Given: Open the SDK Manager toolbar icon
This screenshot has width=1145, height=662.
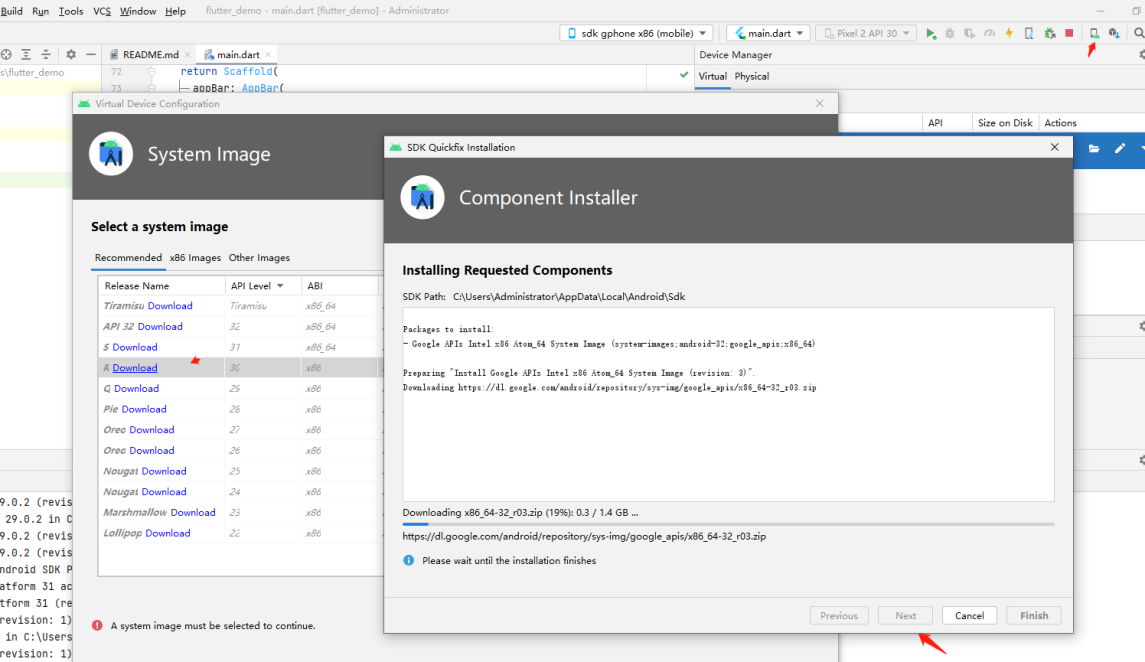Looking at the screenshot, I should click(1114, 34).
